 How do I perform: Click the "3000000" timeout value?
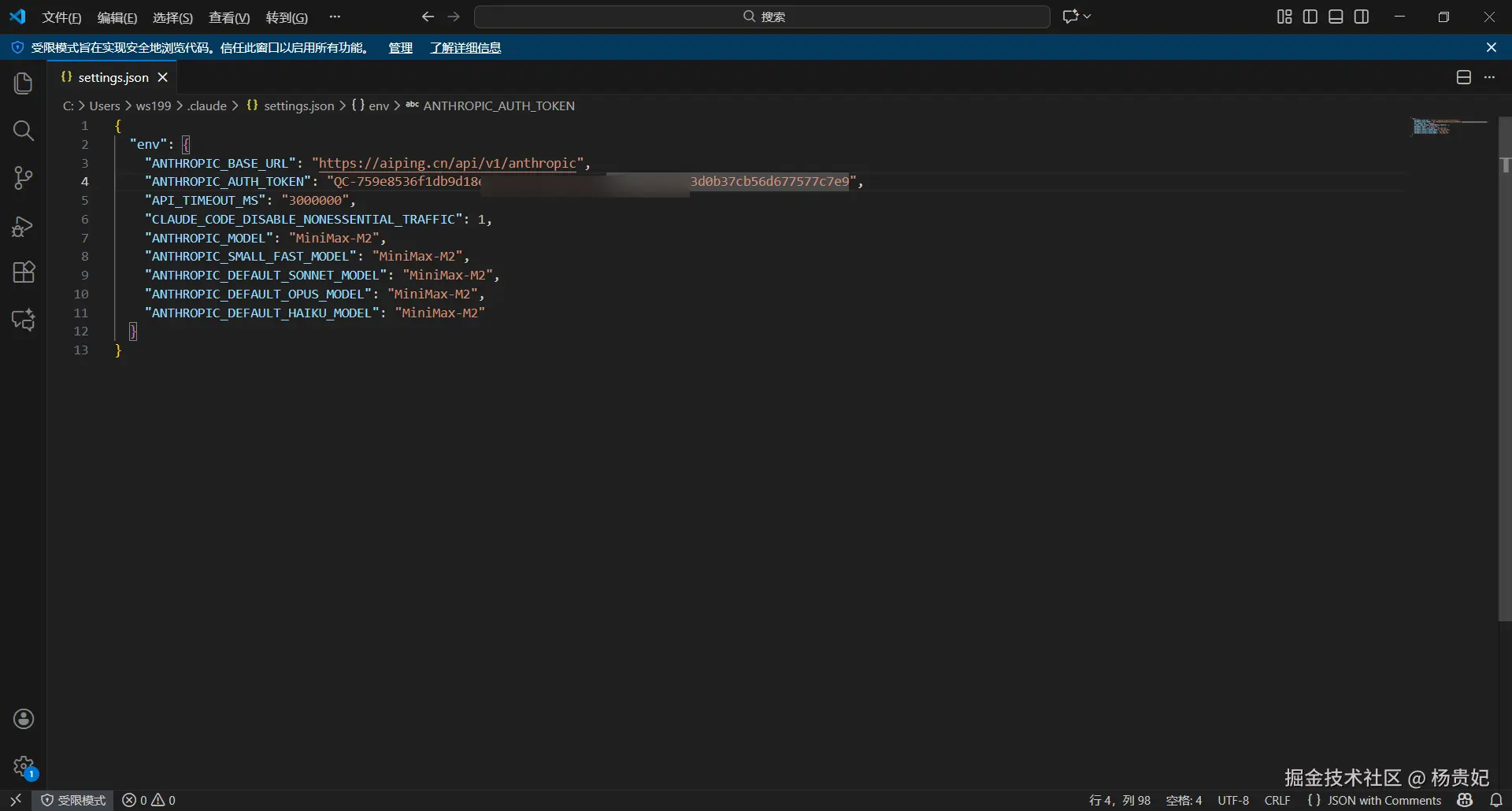(315, 200)
